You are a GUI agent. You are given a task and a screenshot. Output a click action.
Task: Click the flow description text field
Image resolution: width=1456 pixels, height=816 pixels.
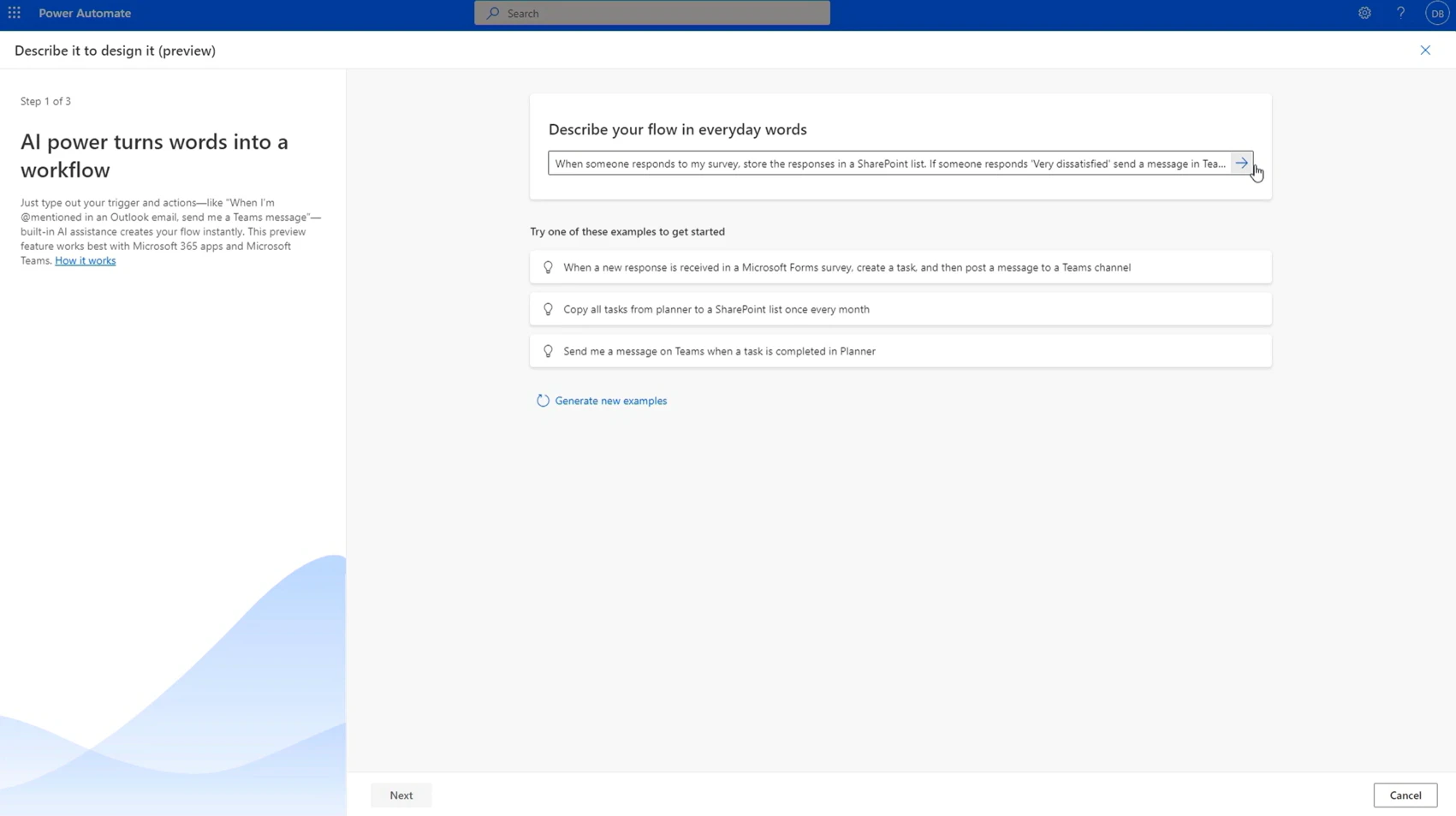tap(889, 163)
